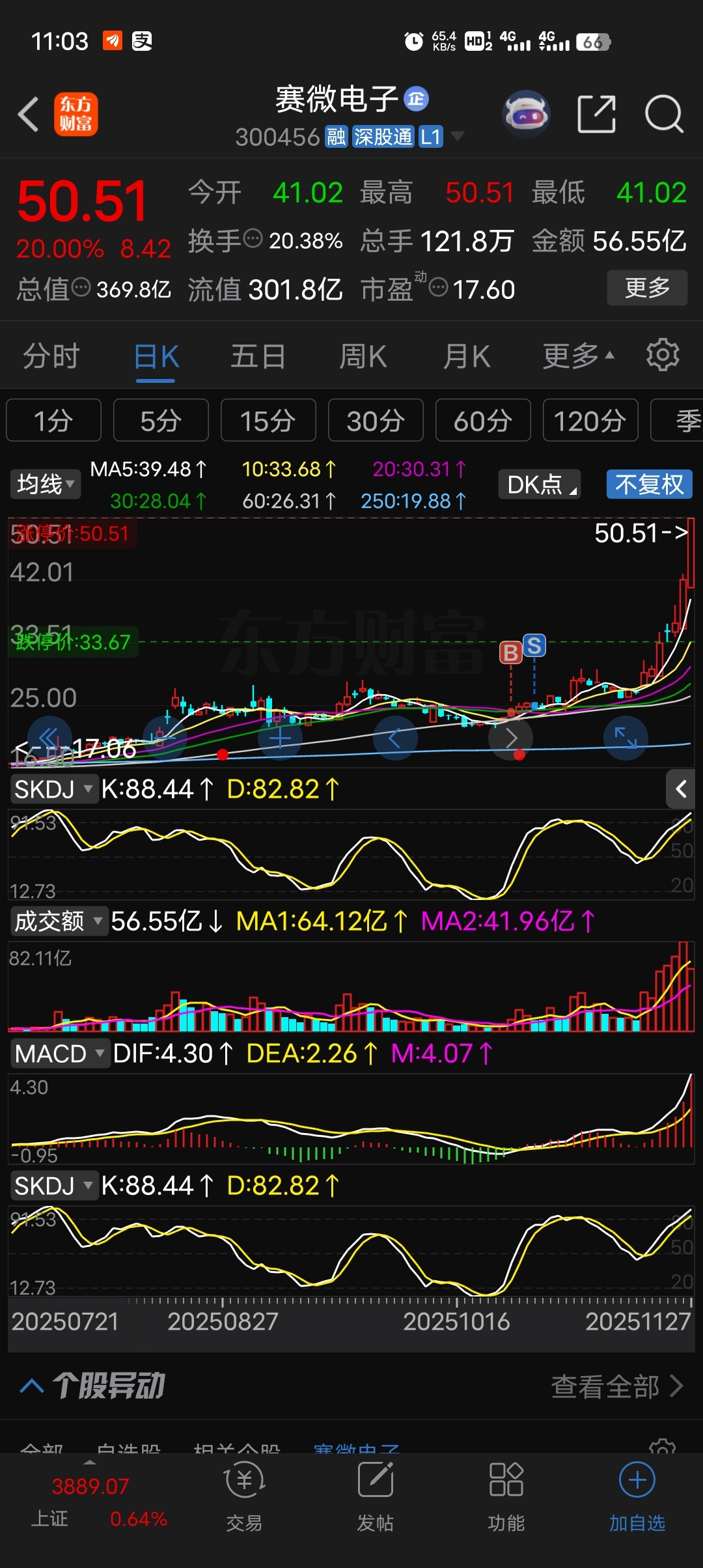
Task: Switch to 月K tab
Action: [x=467, y=356]
